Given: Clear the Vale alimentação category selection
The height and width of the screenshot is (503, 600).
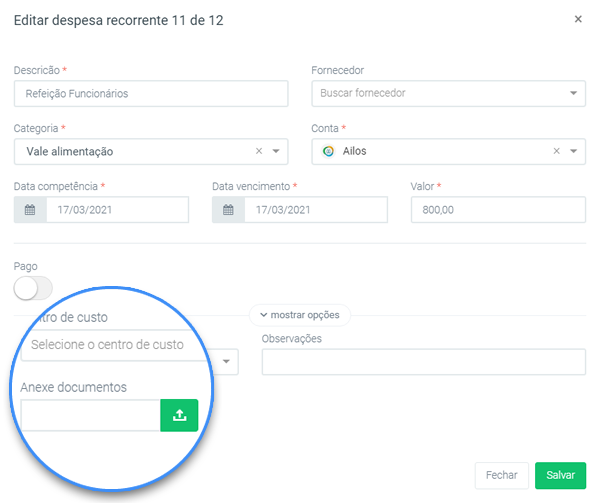Looking at the screenshot, I should pos(259,151).
